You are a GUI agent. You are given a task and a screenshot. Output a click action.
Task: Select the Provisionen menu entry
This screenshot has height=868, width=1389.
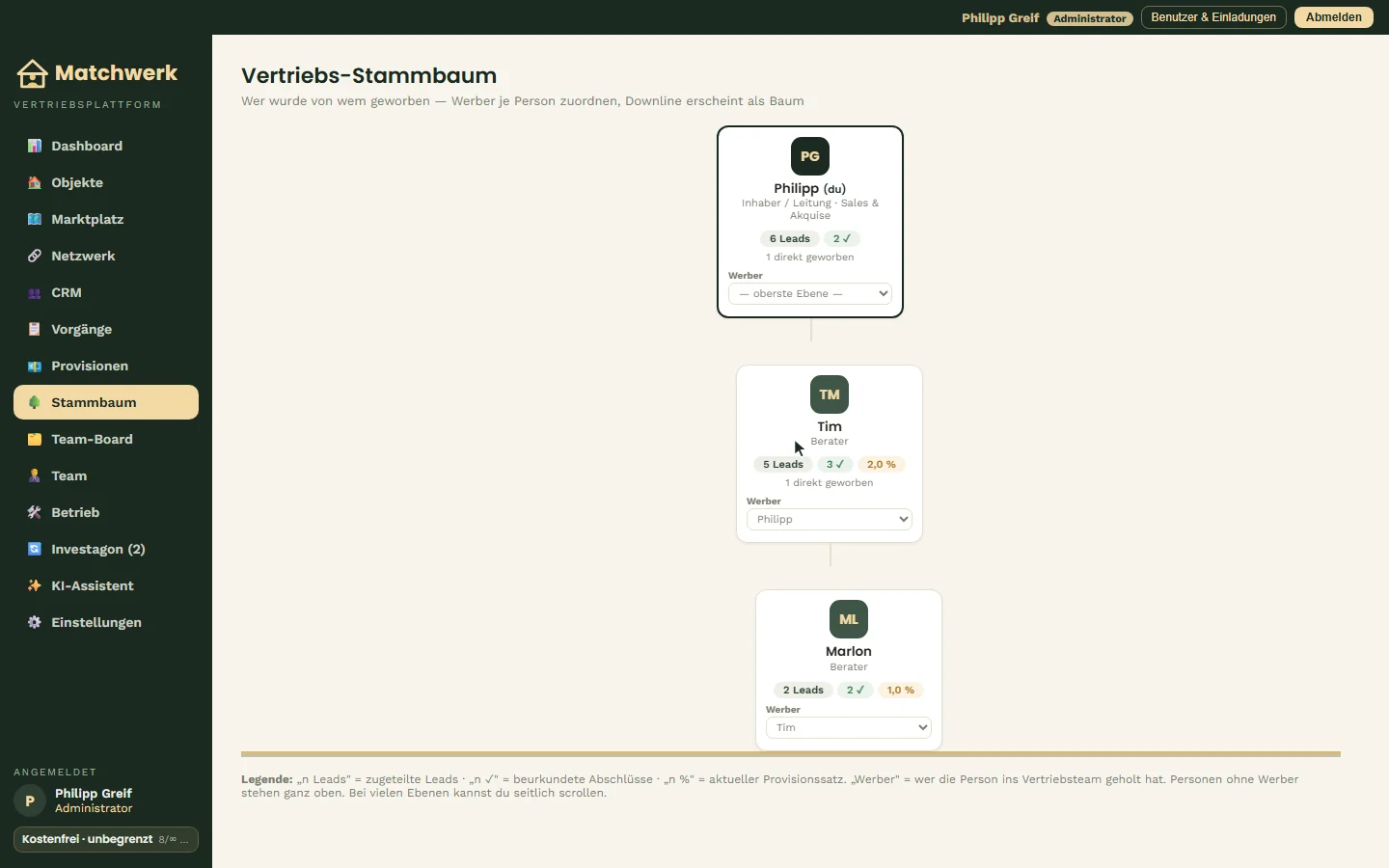(106, 366)
